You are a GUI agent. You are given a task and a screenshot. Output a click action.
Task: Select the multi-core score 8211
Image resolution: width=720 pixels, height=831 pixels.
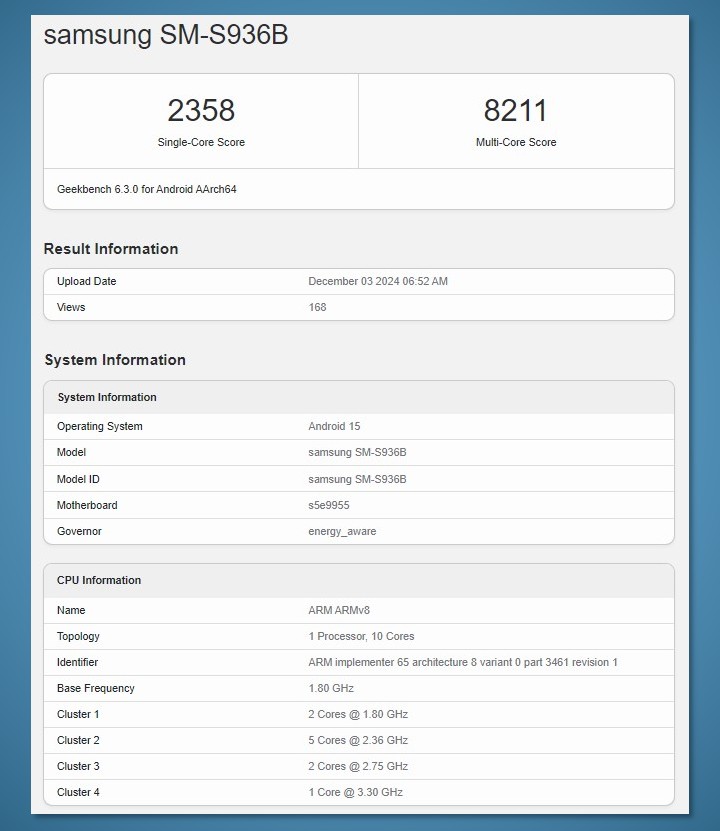tap(516, 110)
